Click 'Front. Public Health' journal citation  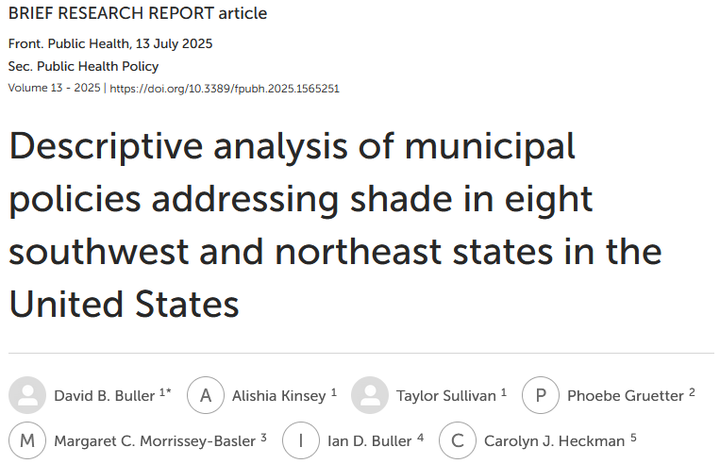66,44
